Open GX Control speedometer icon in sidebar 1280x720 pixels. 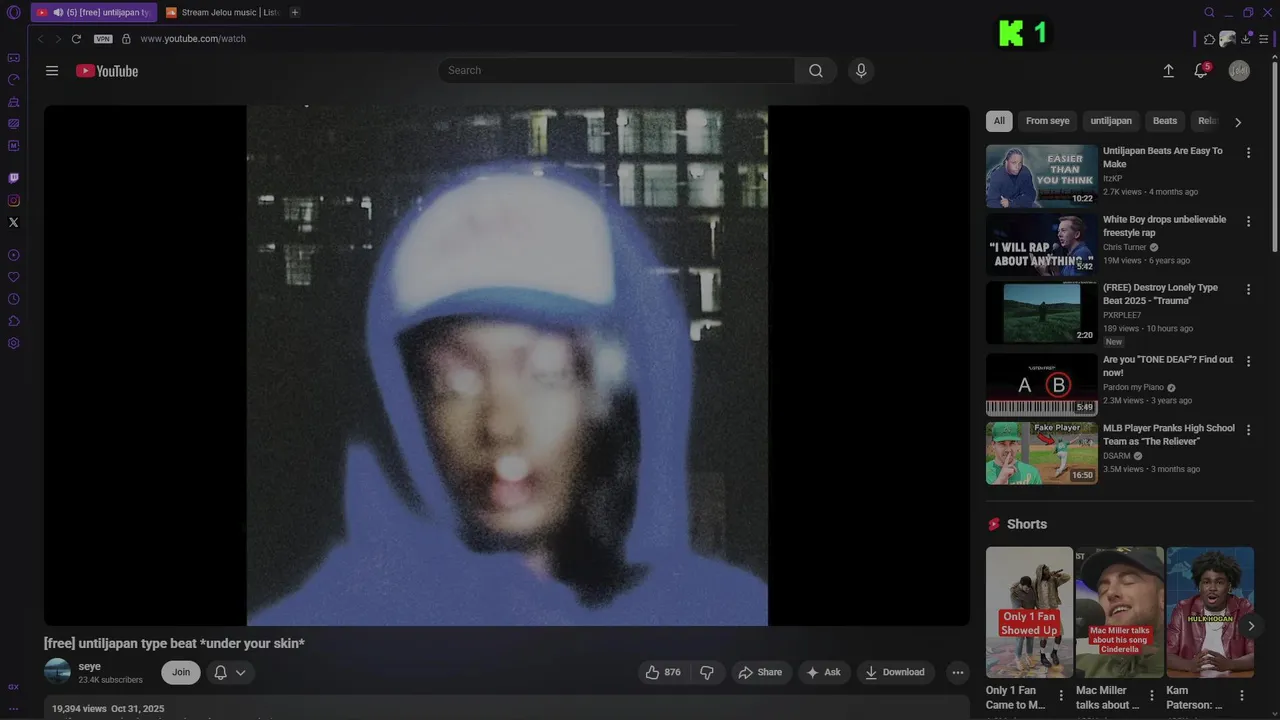point(13,80)
